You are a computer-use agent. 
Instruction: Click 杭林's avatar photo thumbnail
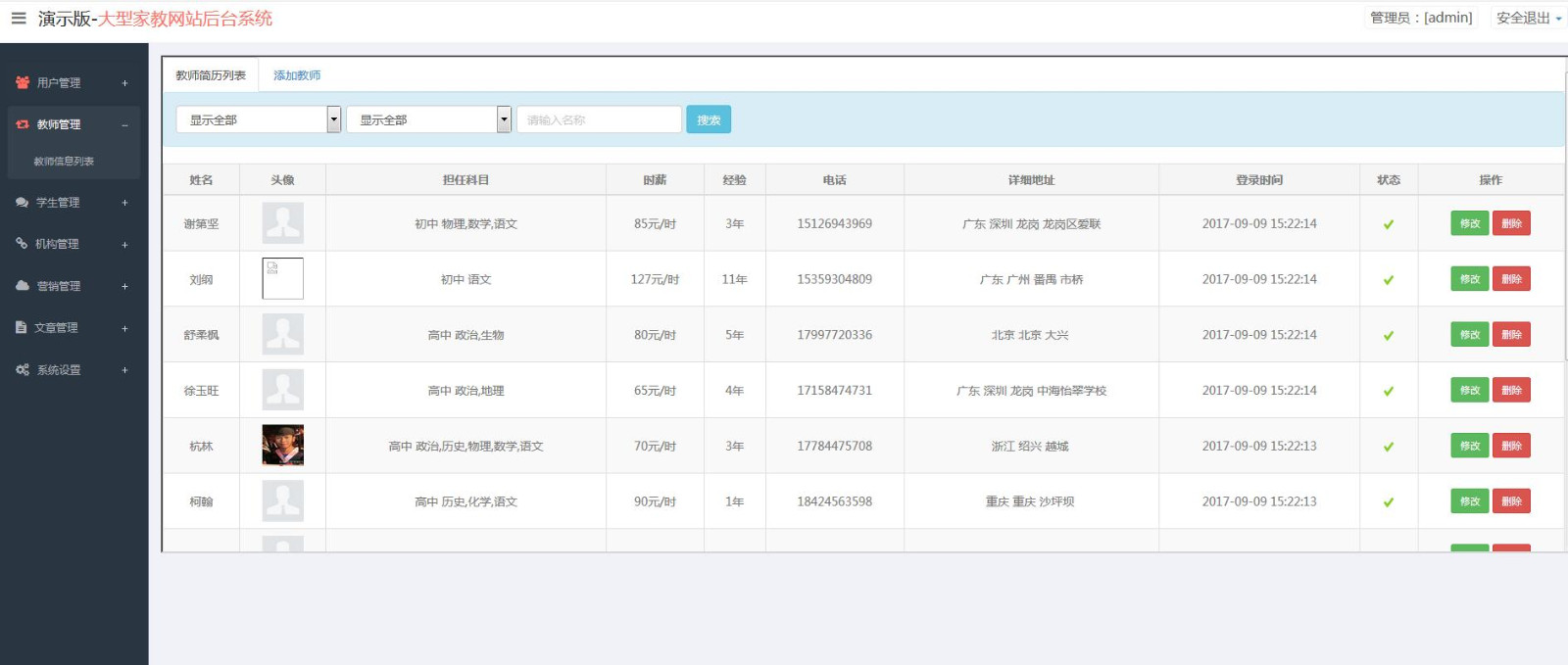283,446
